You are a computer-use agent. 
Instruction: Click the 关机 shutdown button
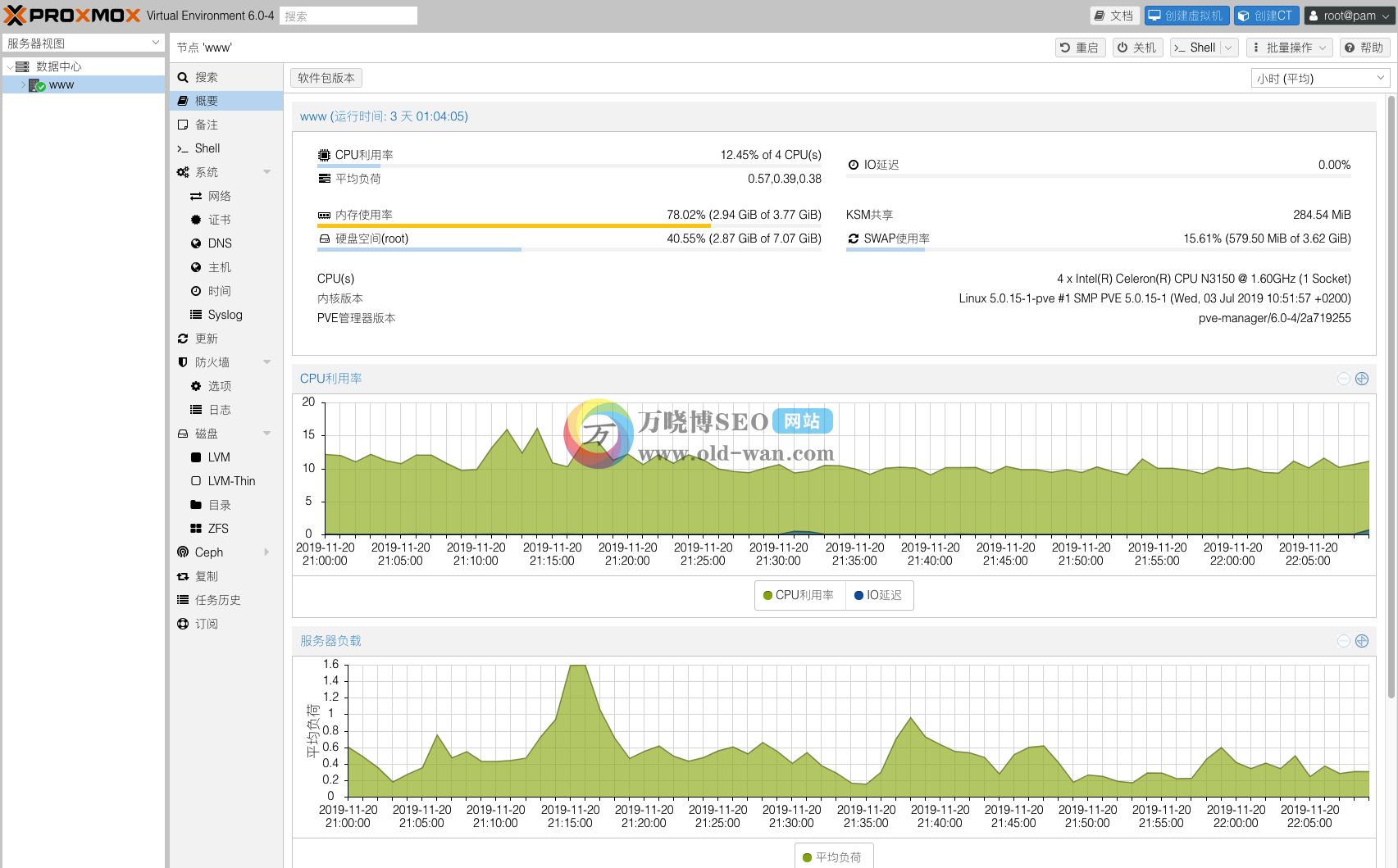pyautogui.click(x=1137, y=48)
